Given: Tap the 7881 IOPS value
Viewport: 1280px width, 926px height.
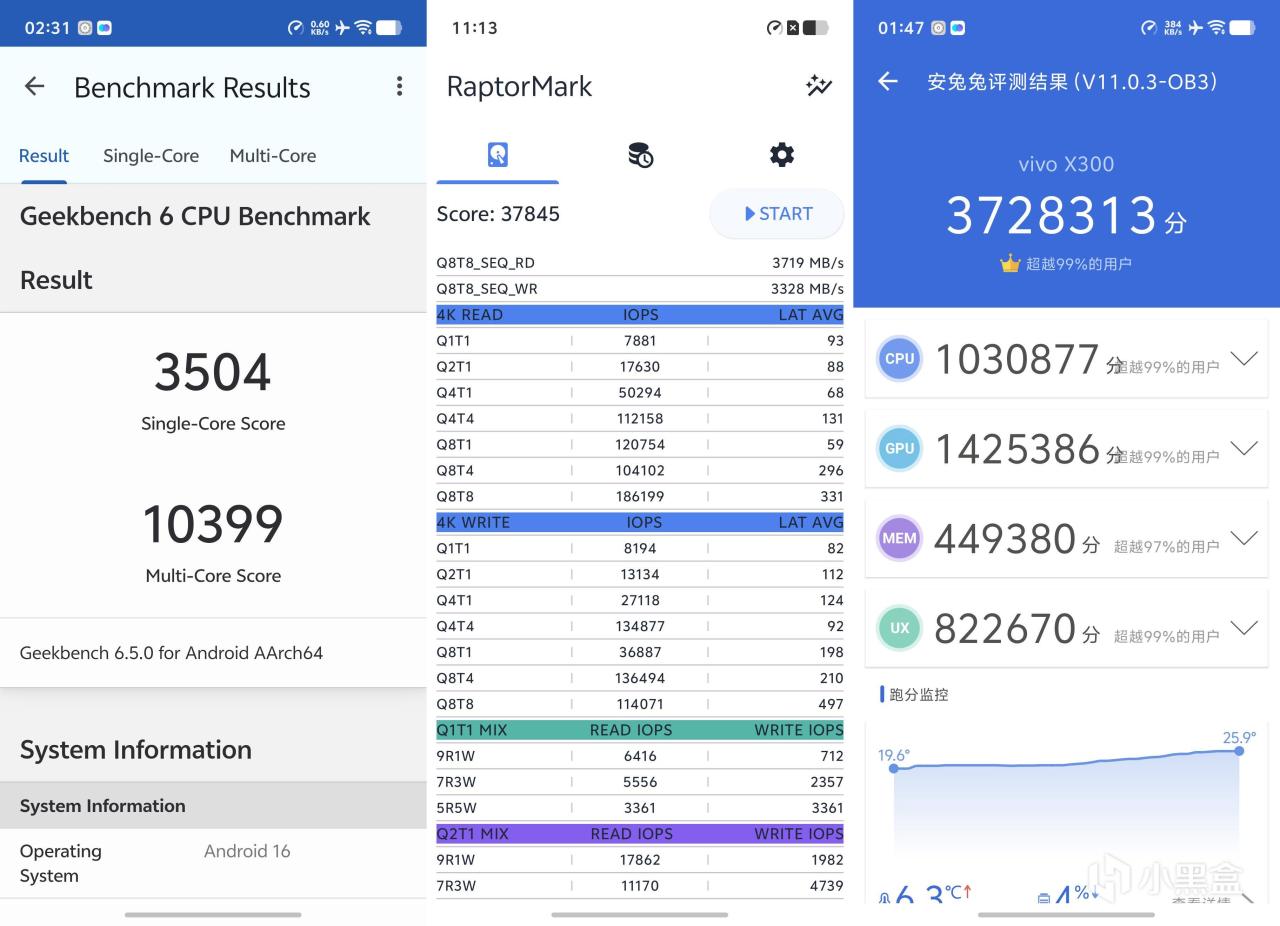Looking at the screenshot, I should (640, 341).
